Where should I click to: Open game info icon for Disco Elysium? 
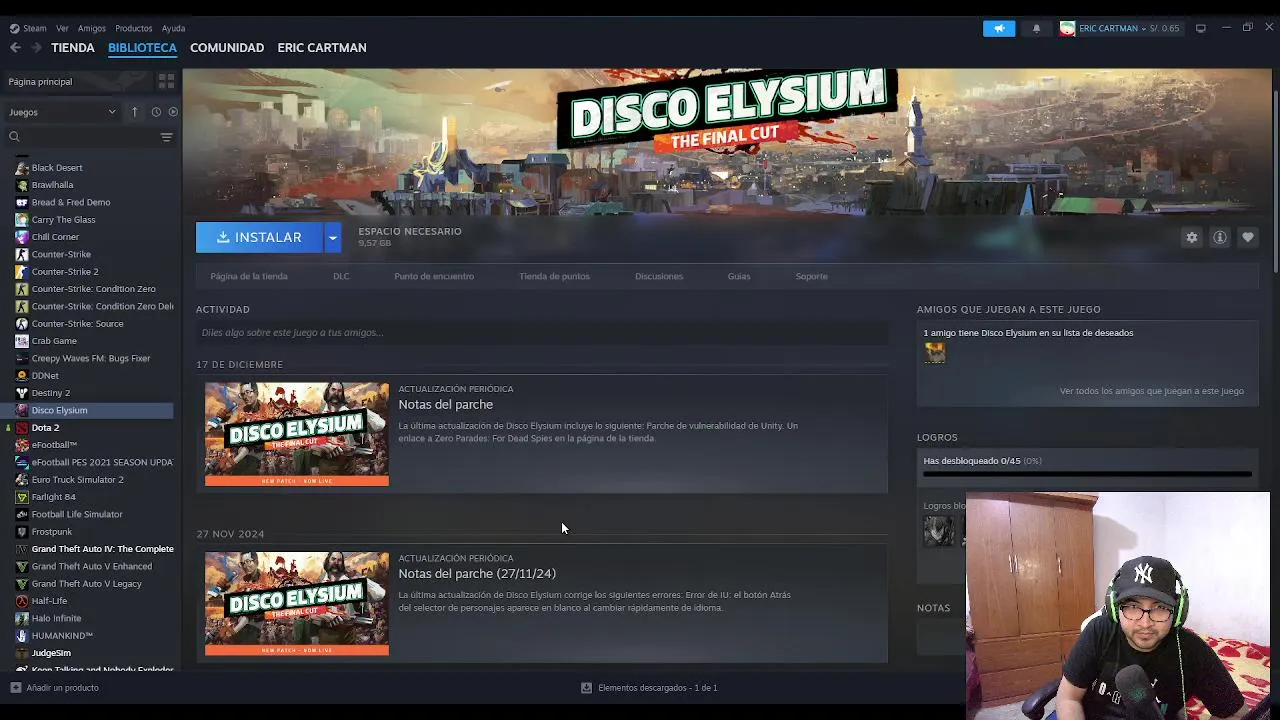1219,237
